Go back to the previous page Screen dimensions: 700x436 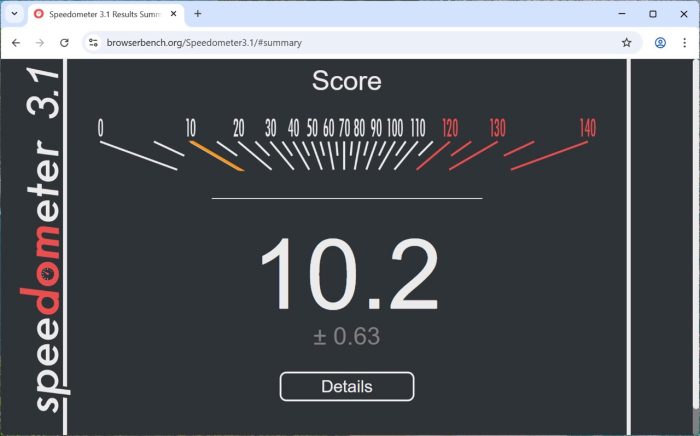tap(16, 43)
